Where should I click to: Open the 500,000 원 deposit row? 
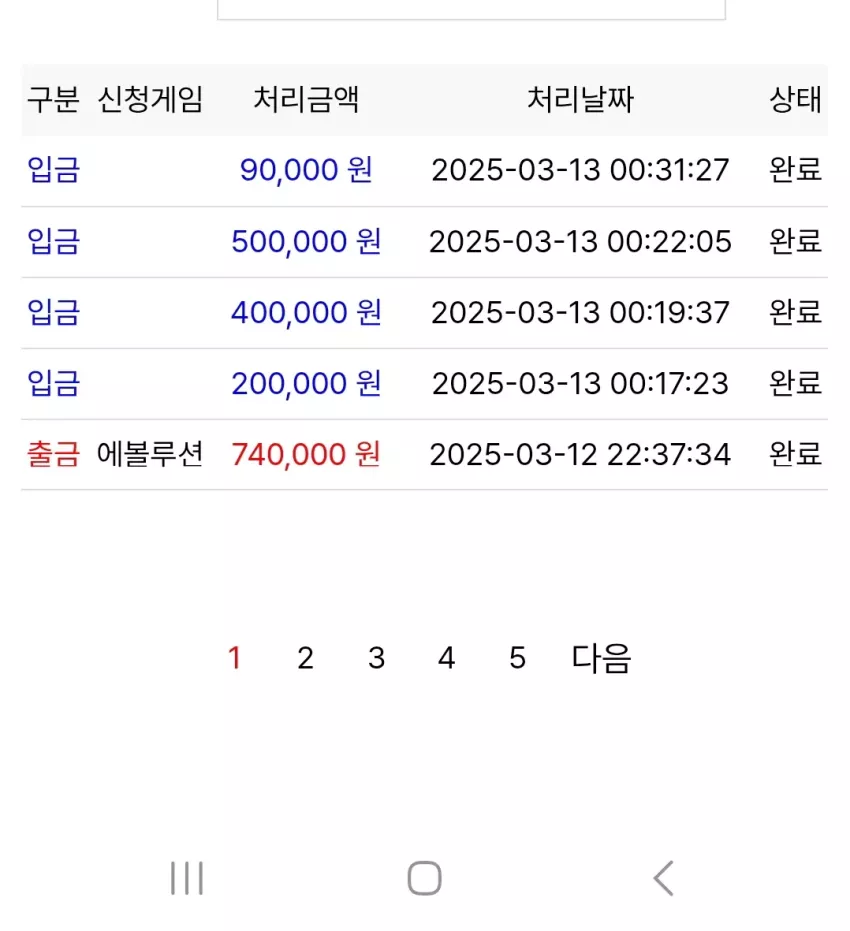424,242
